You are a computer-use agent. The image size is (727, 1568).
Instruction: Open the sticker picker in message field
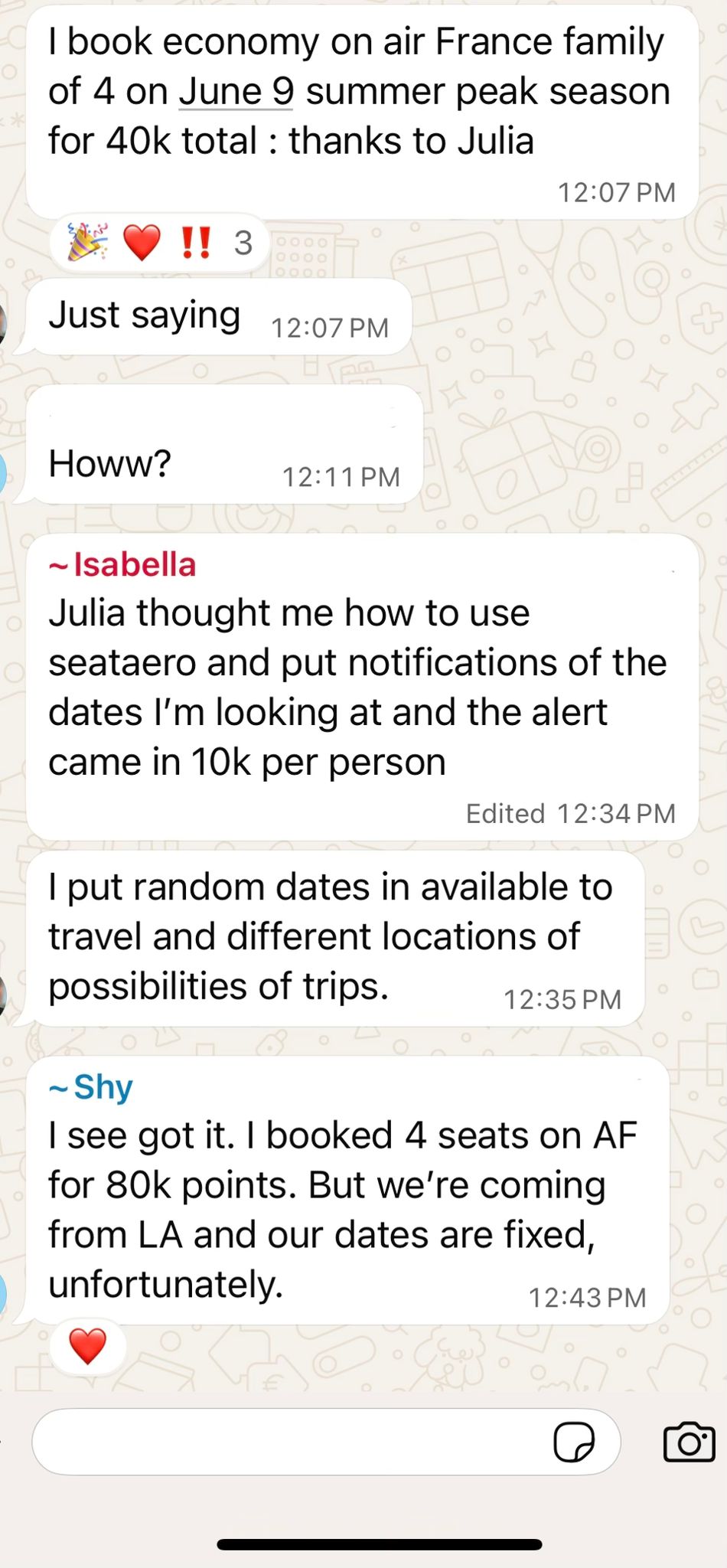click(574, 1443)
